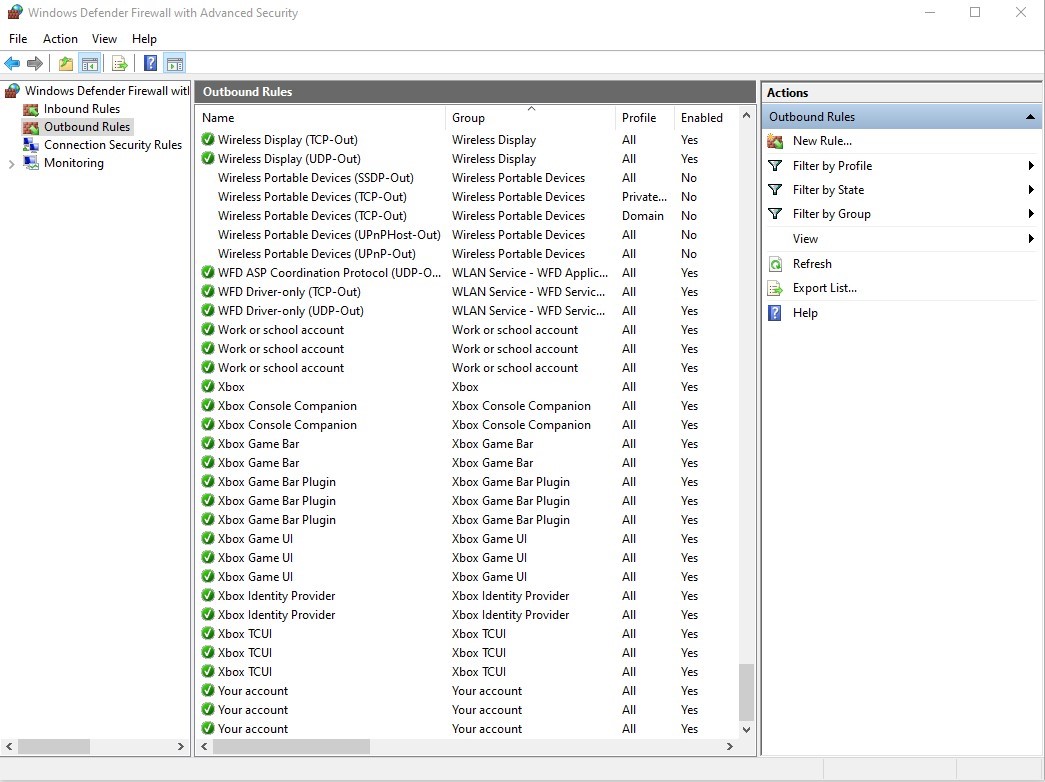Click the New Rule icon in Actions
Screen dimensions: 1045x782
pos(775,141)
